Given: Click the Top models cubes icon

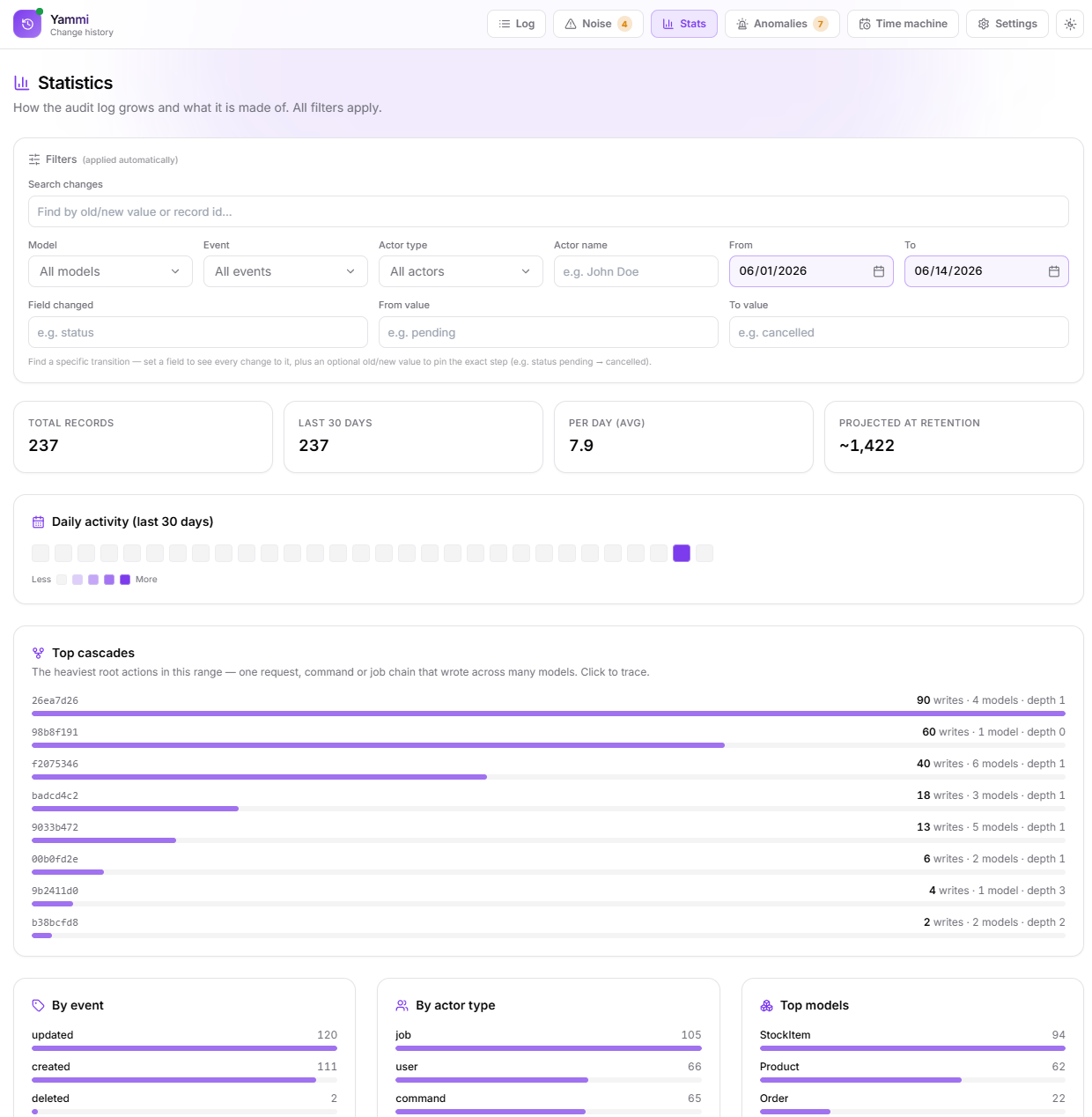Looking at the screenshot, I should (x=766, y=1005).
